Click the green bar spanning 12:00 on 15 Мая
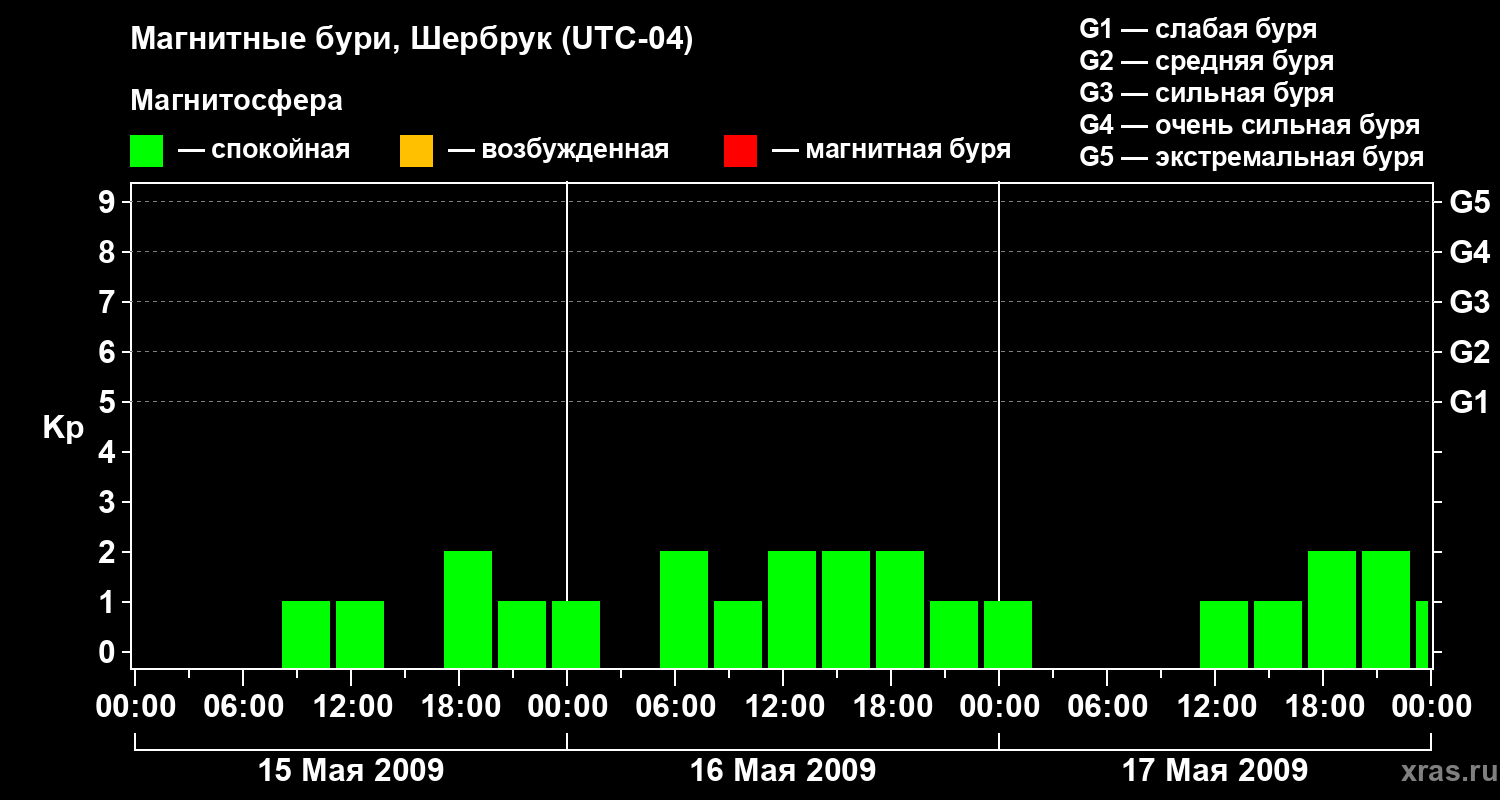Image resolution: width=1500 pixels, height=800 pixels. [x=360, y=634]
